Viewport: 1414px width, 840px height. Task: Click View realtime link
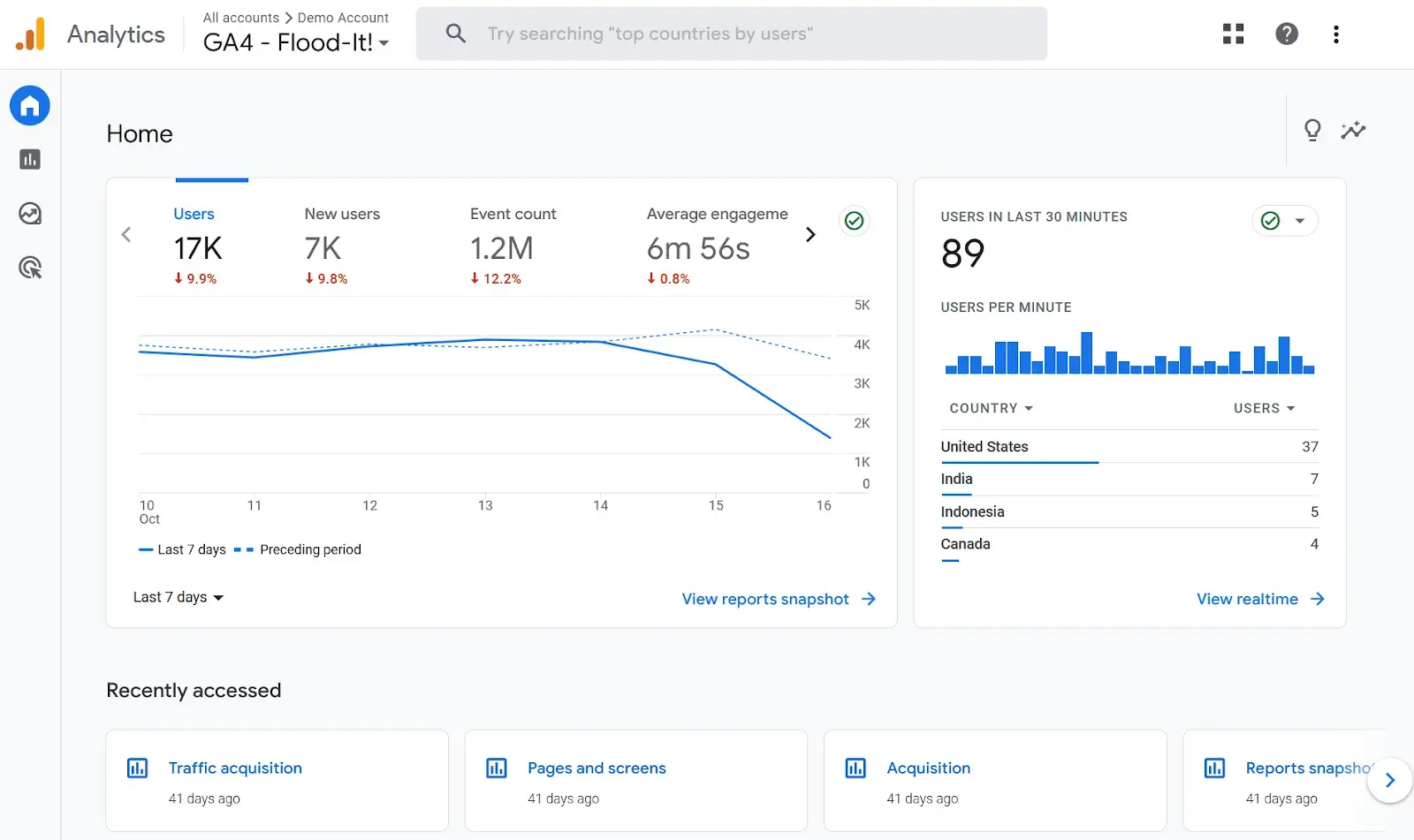pyautogui.click(x=1248, y=599)
